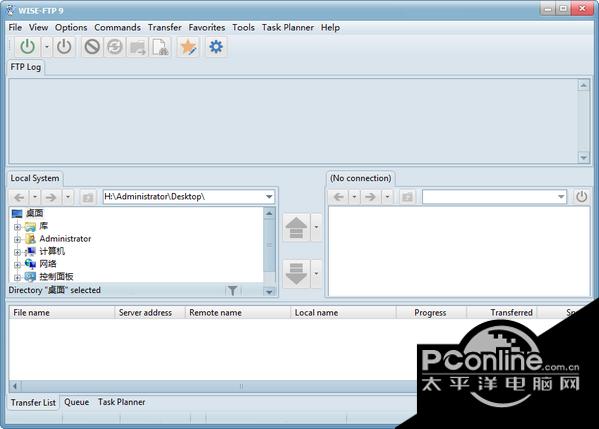Select the (No connection) tab

pos(360,178)
